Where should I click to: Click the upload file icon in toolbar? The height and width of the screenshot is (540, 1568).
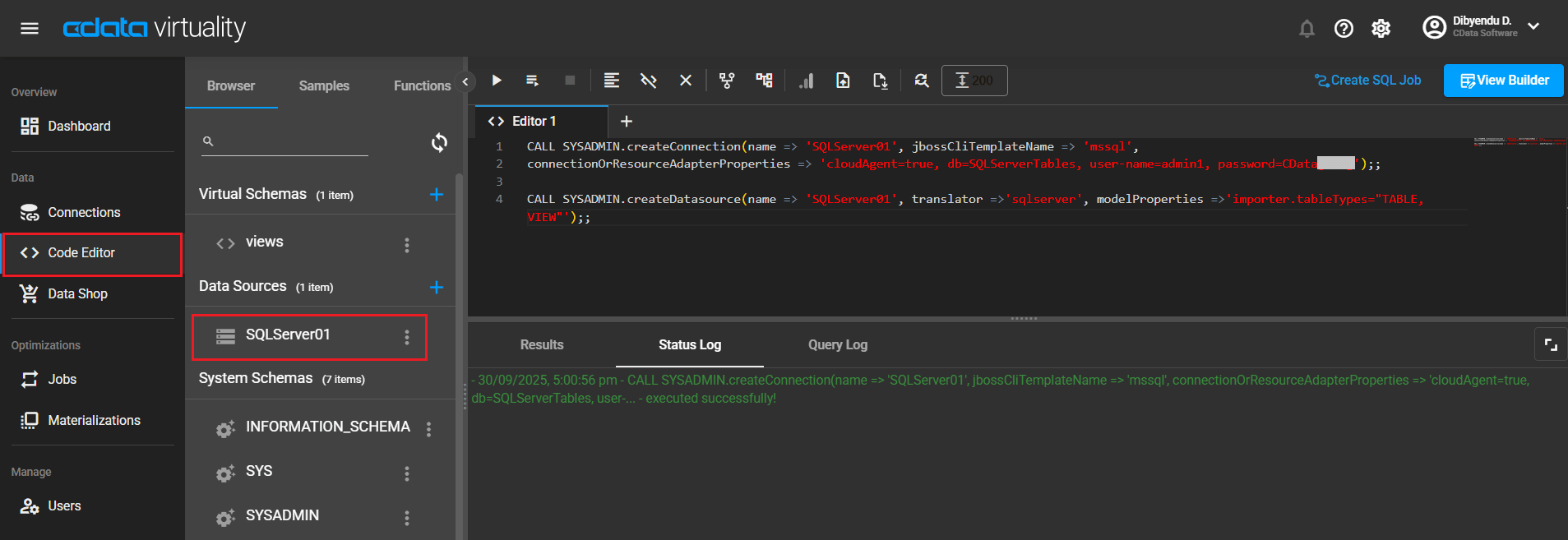coord(843,81)
